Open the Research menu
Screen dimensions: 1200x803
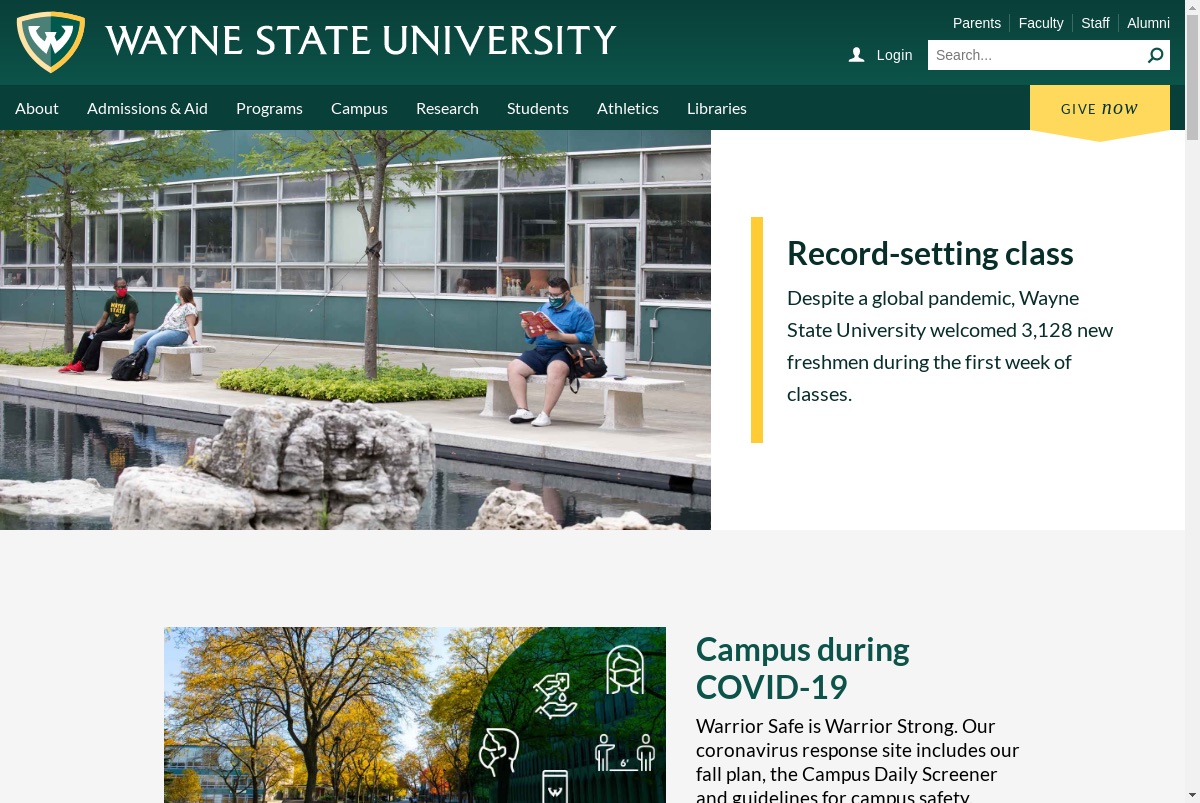point(447,108)
